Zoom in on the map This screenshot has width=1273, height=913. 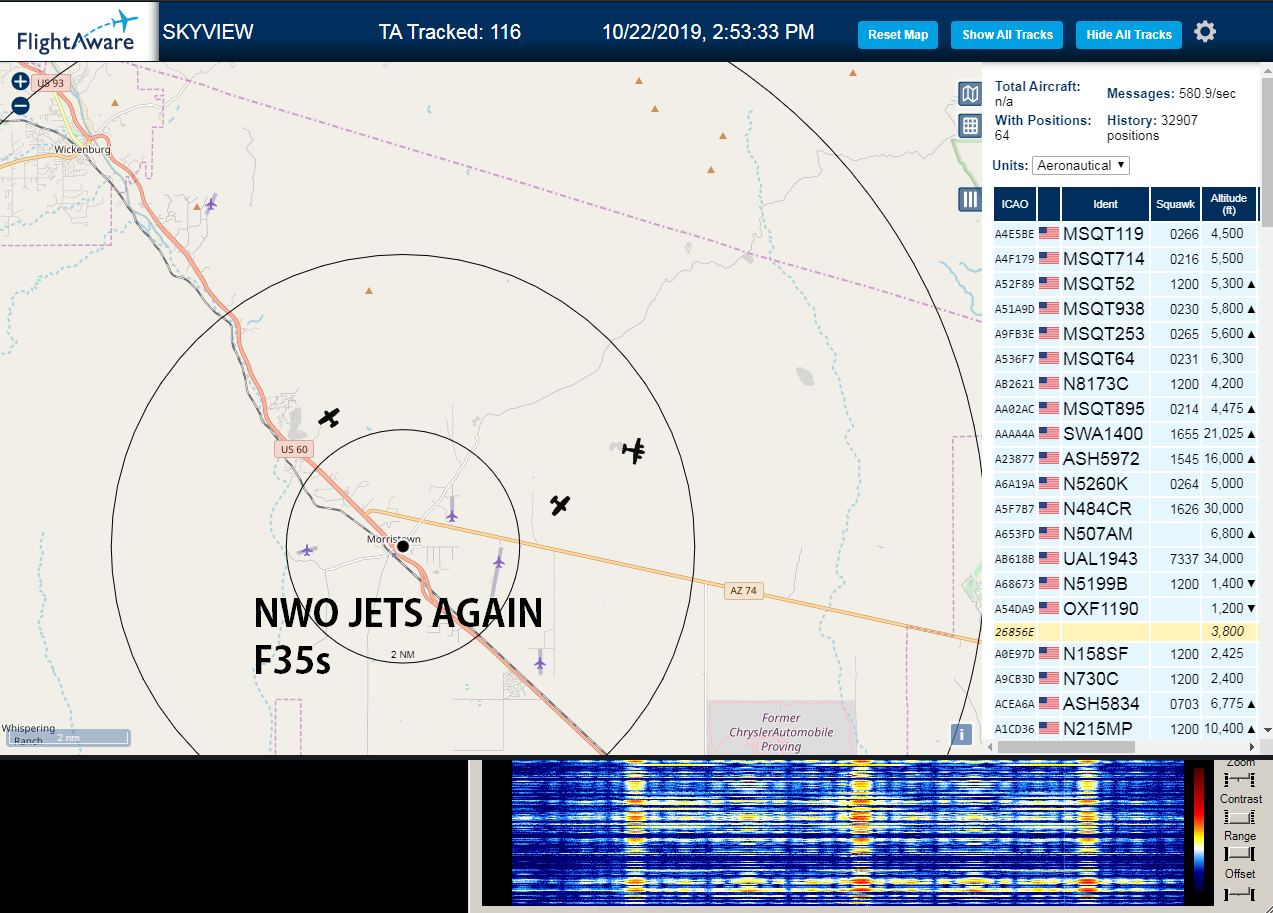[20, 82]
